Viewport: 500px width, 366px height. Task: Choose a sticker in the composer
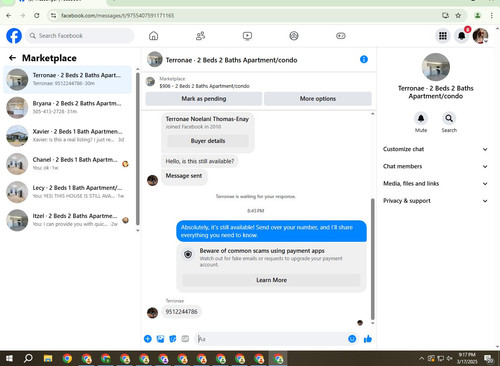[x=173, y=339]
